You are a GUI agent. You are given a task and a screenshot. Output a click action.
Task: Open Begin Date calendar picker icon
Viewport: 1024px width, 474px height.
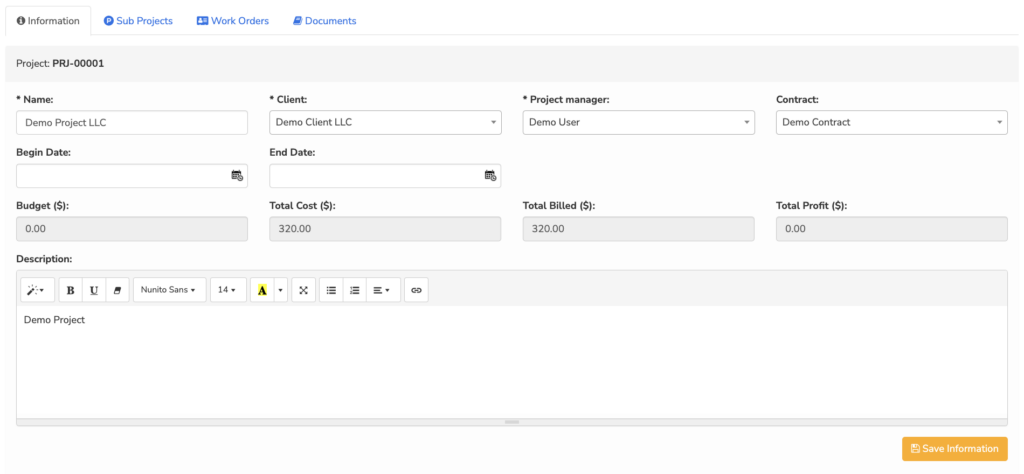click(x=237, y=175)
